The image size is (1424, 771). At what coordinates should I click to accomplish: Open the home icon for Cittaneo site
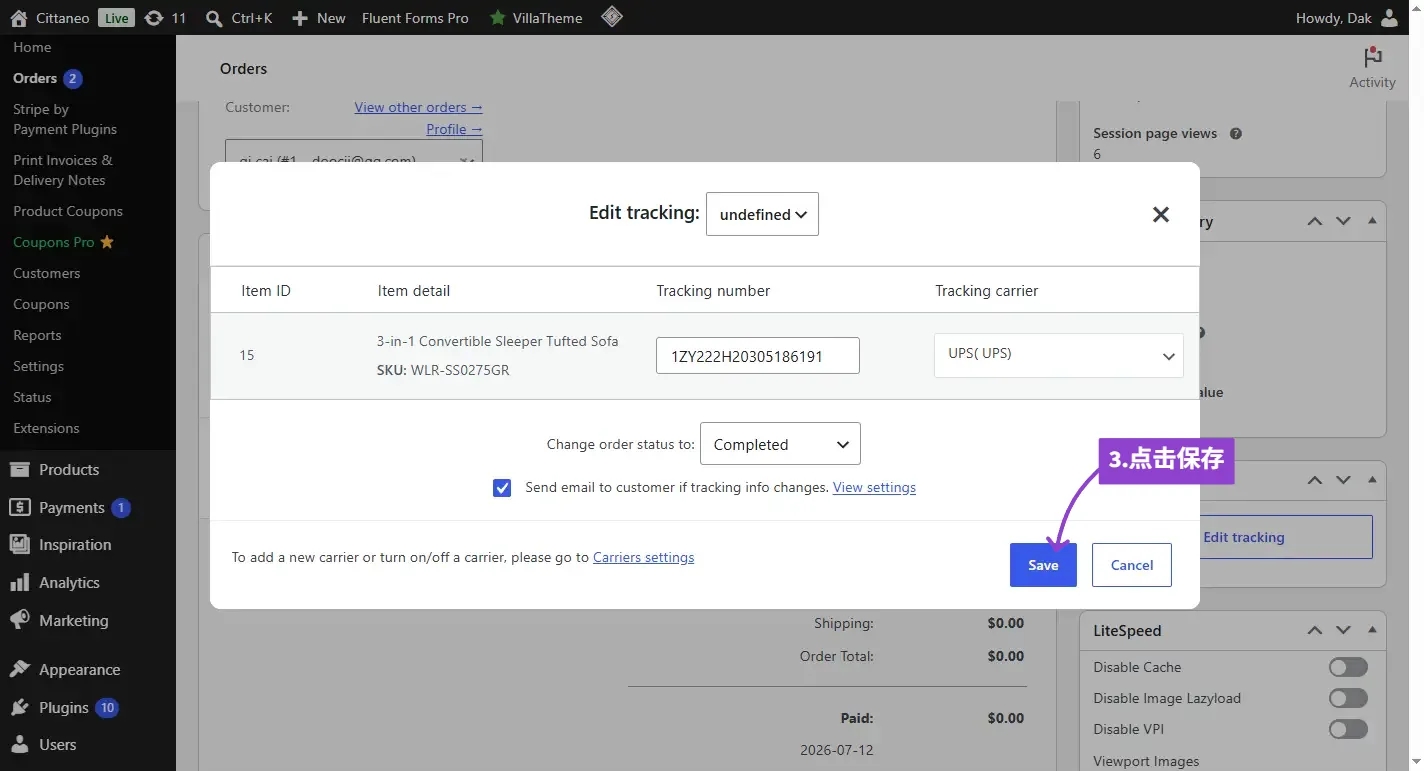pyautogui.click(x=19, y=18)
